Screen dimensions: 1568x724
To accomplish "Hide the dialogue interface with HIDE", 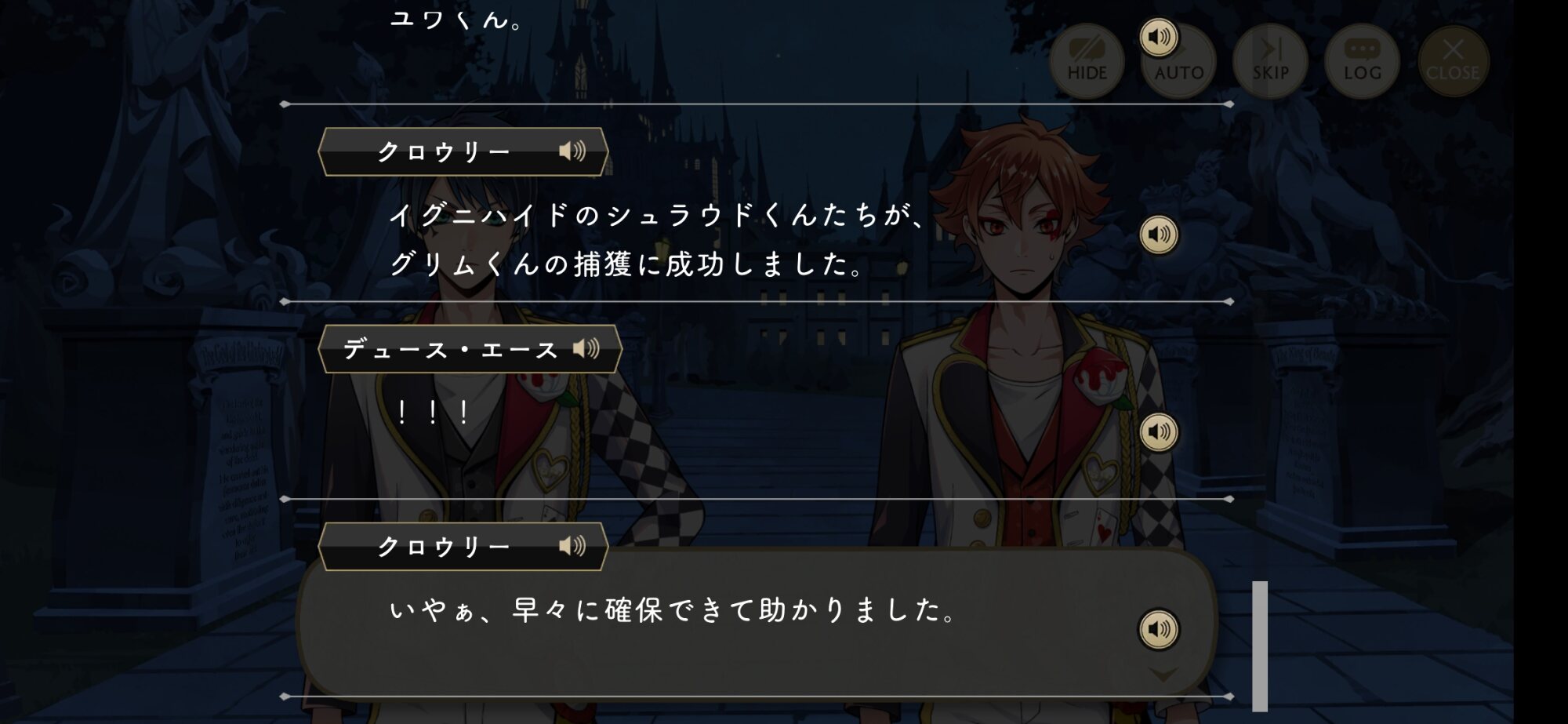I will tap(1087, 60).
